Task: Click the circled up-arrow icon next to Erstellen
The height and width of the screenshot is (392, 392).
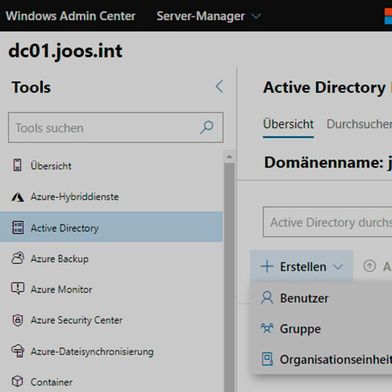Action: pos(369,266)
